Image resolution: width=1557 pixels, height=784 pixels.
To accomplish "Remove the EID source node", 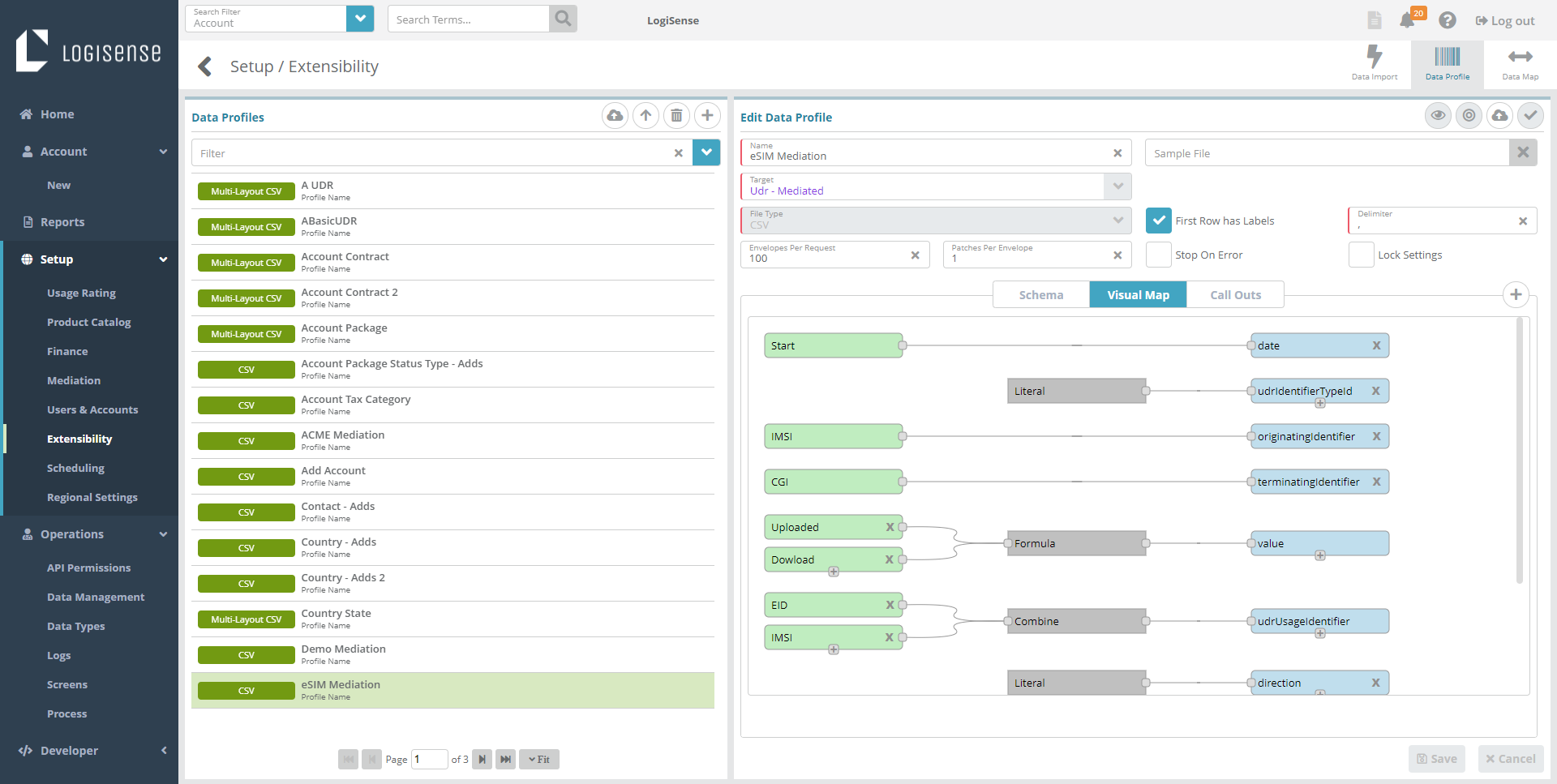I will pos(890,605).
